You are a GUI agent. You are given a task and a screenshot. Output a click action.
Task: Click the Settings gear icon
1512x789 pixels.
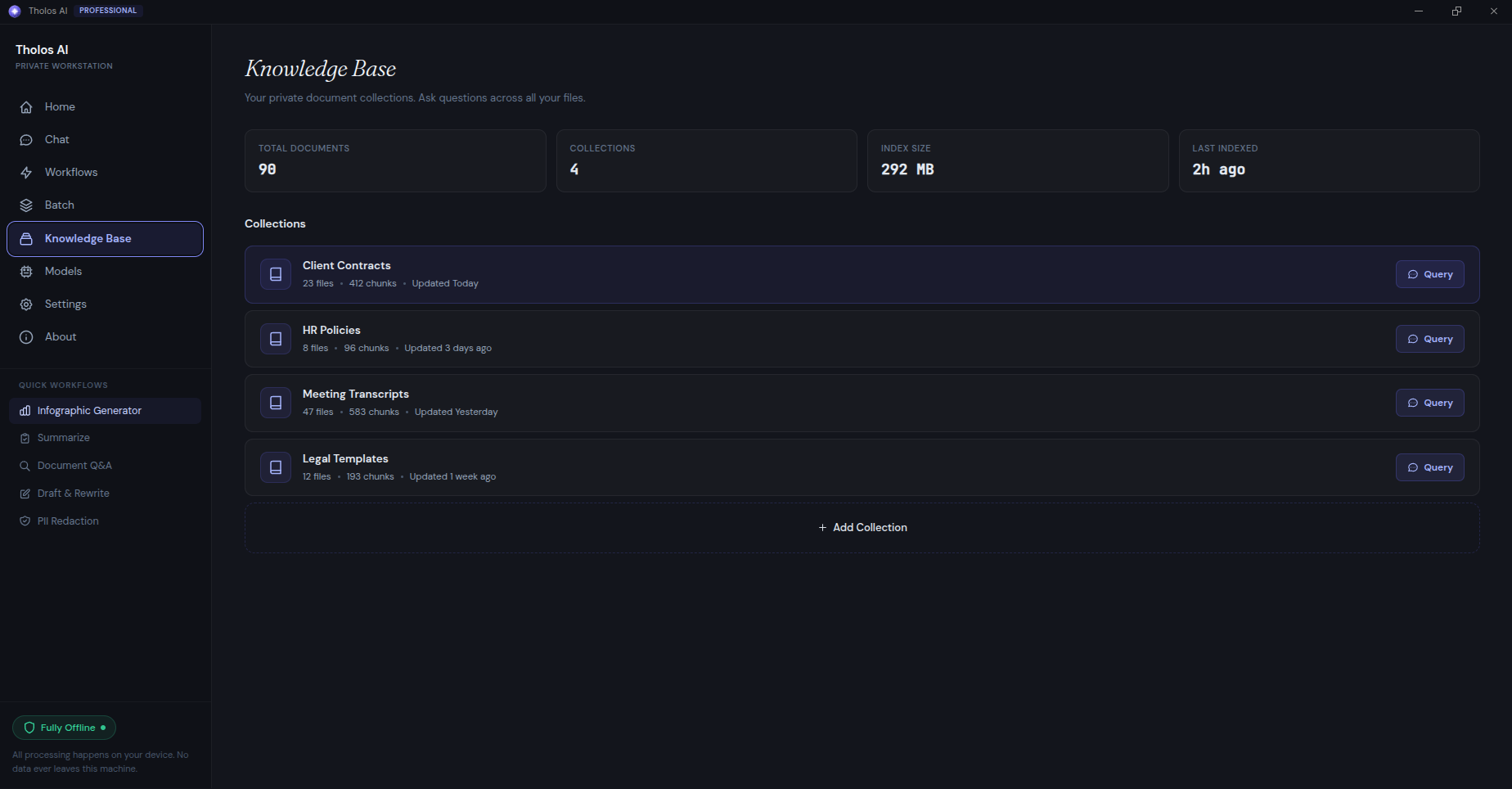tap(26, 304)
